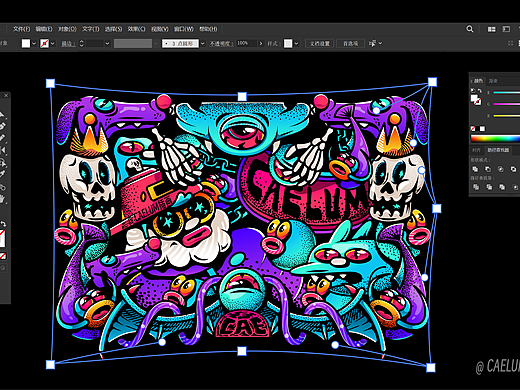Open the 效果(C) menu
520x390 pixels.
(136, 29)
